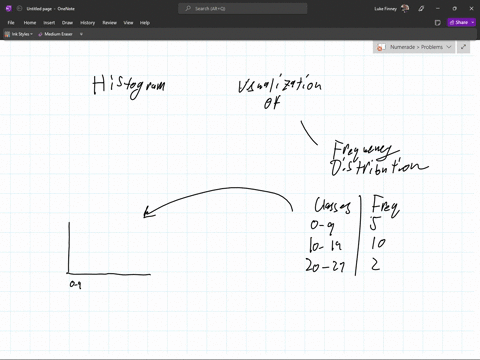Screen dimensions: 480x360
Task: Open the History tab
Action: tap(87, 23)
